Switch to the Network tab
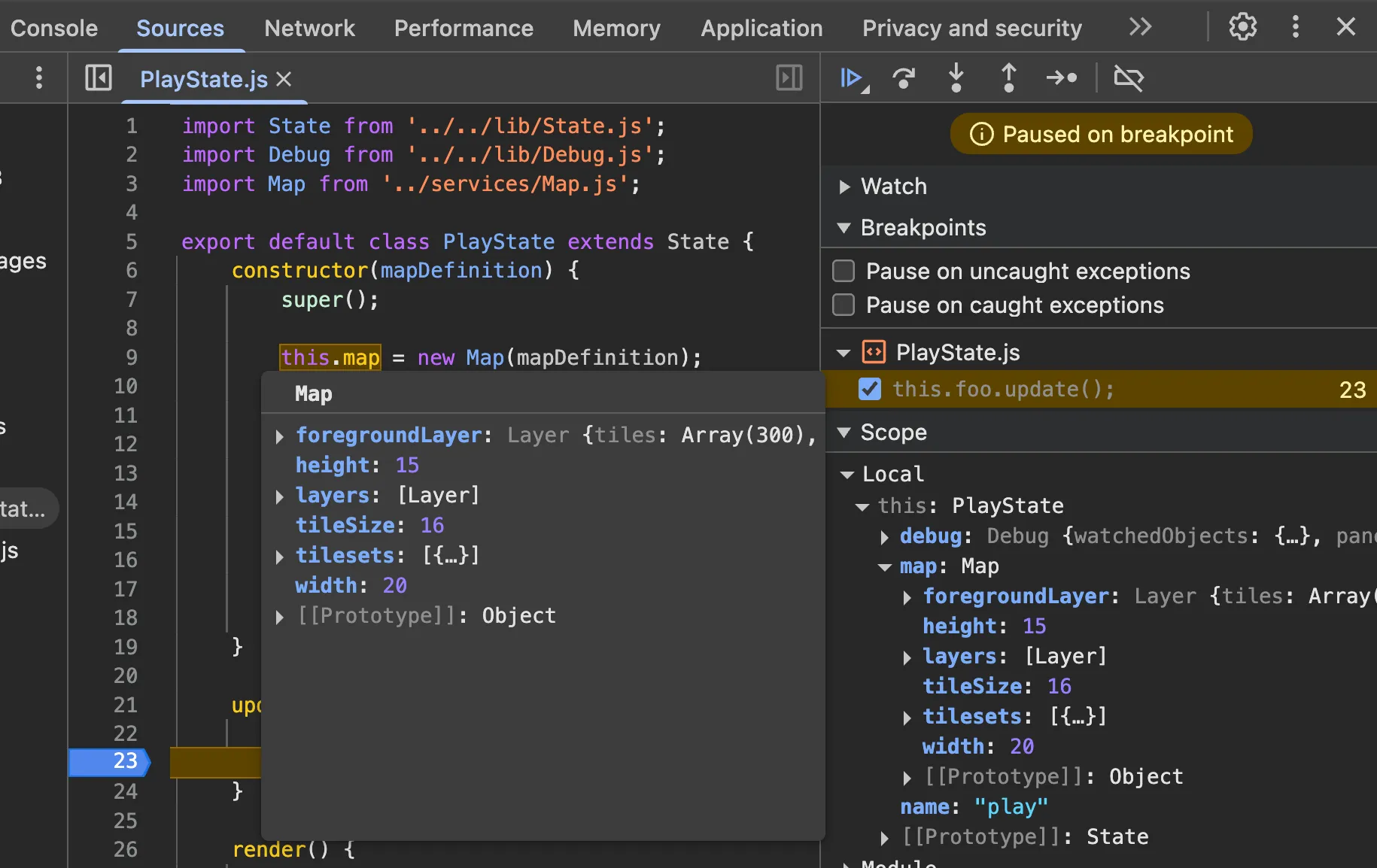Image resolution: width=1377 pixels, height=868 pixels. point(309,29)
